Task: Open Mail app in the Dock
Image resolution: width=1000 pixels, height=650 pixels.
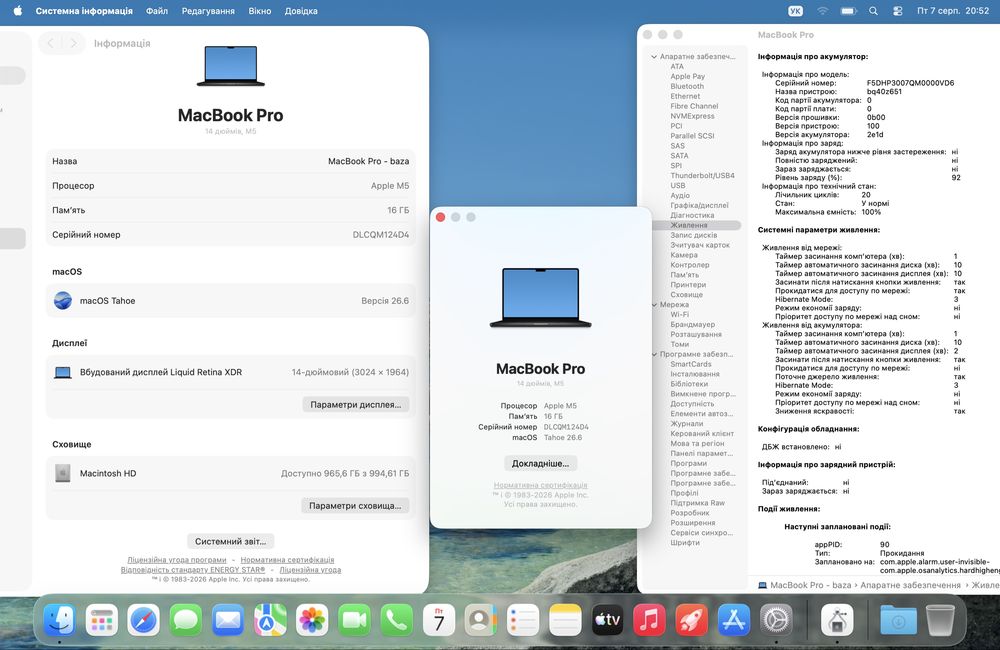Action: (x=228, y=619)
